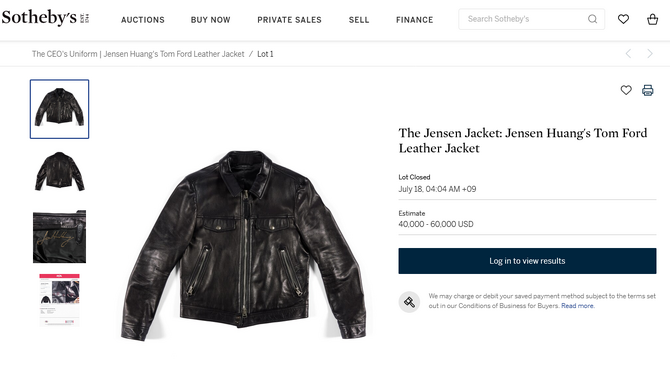Viewport: 670px width, 375px height.
Task: Go to next lot arrow
Action: 650,54
